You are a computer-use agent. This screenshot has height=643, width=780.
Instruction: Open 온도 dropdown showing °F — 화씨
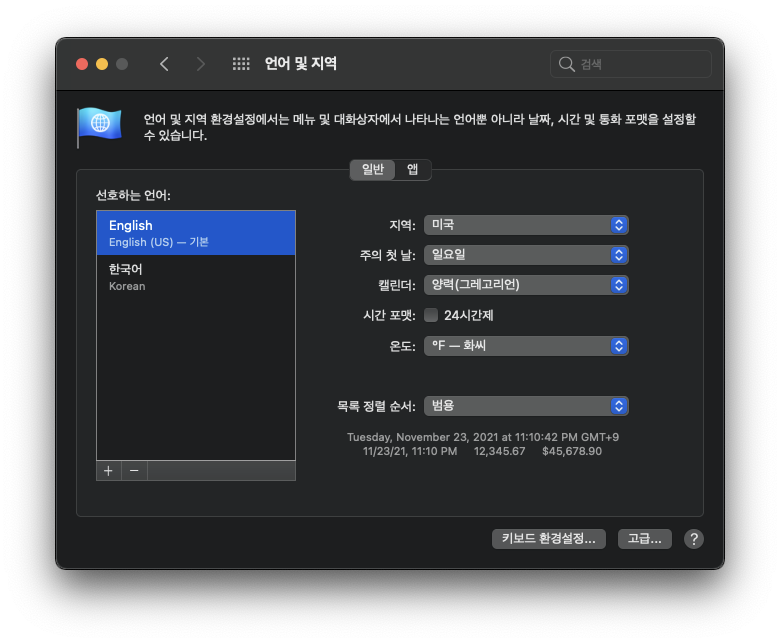tap(526, 346)
